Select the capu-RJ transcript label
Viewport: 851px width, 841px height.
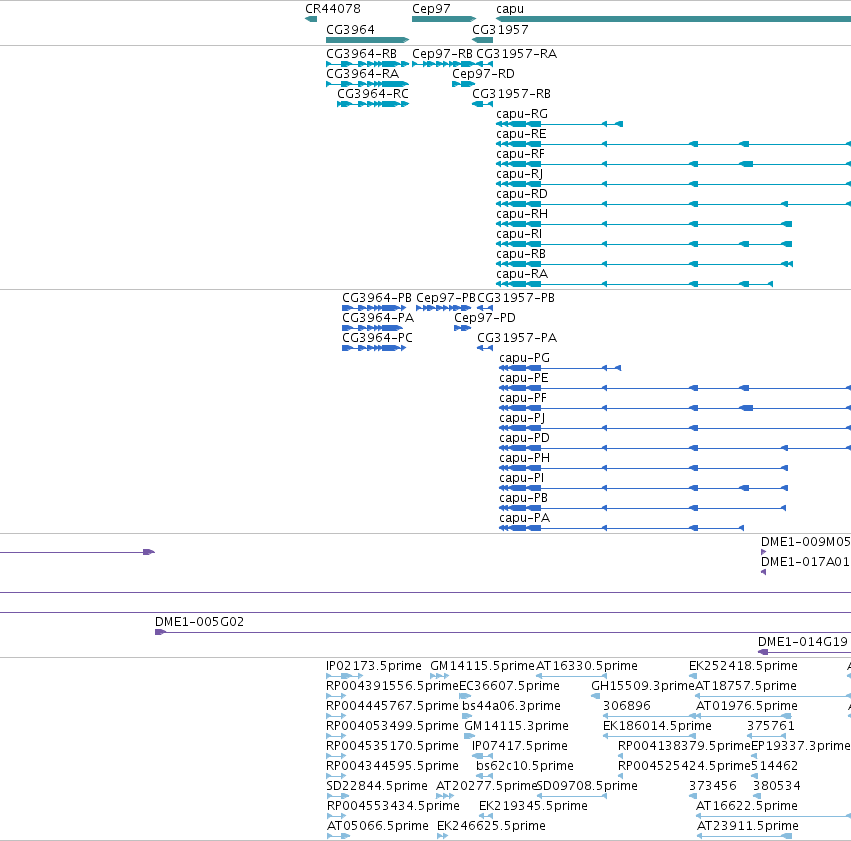click(519, 174)
